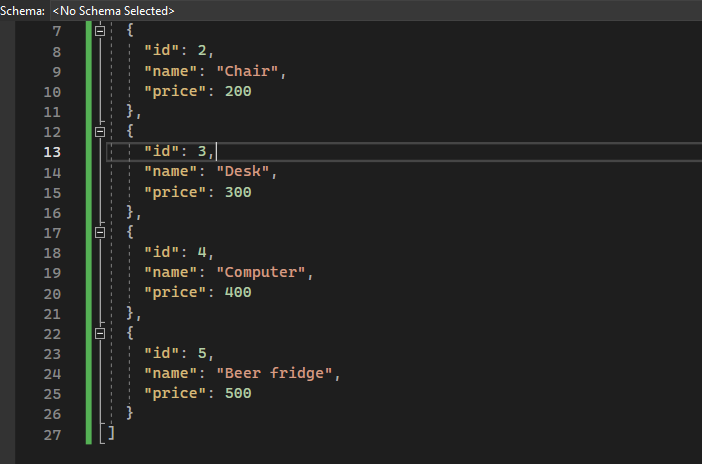
Task: Click the price value 500
Action: coord(238,393)
